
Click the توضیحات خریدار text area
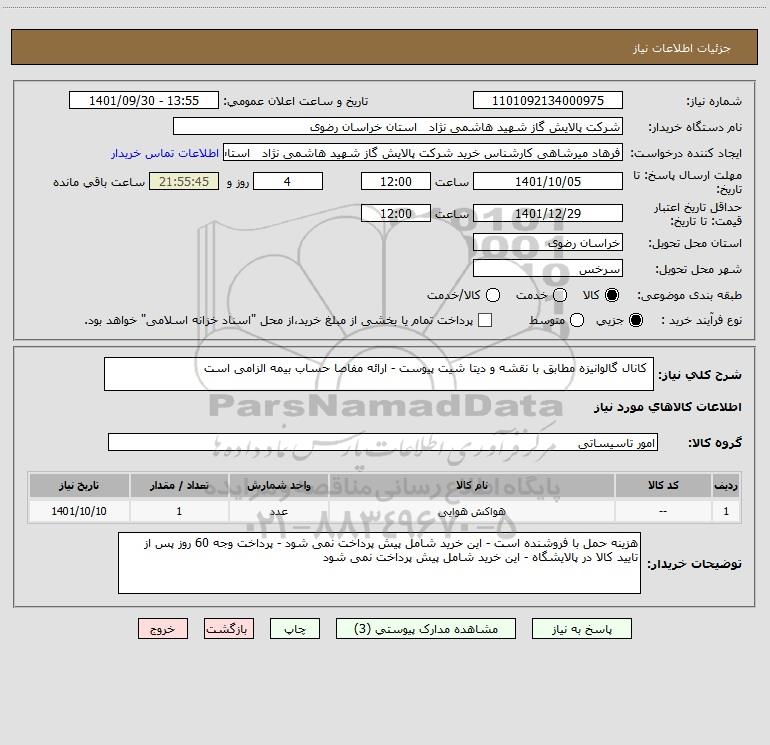click(x=379, y=563)
